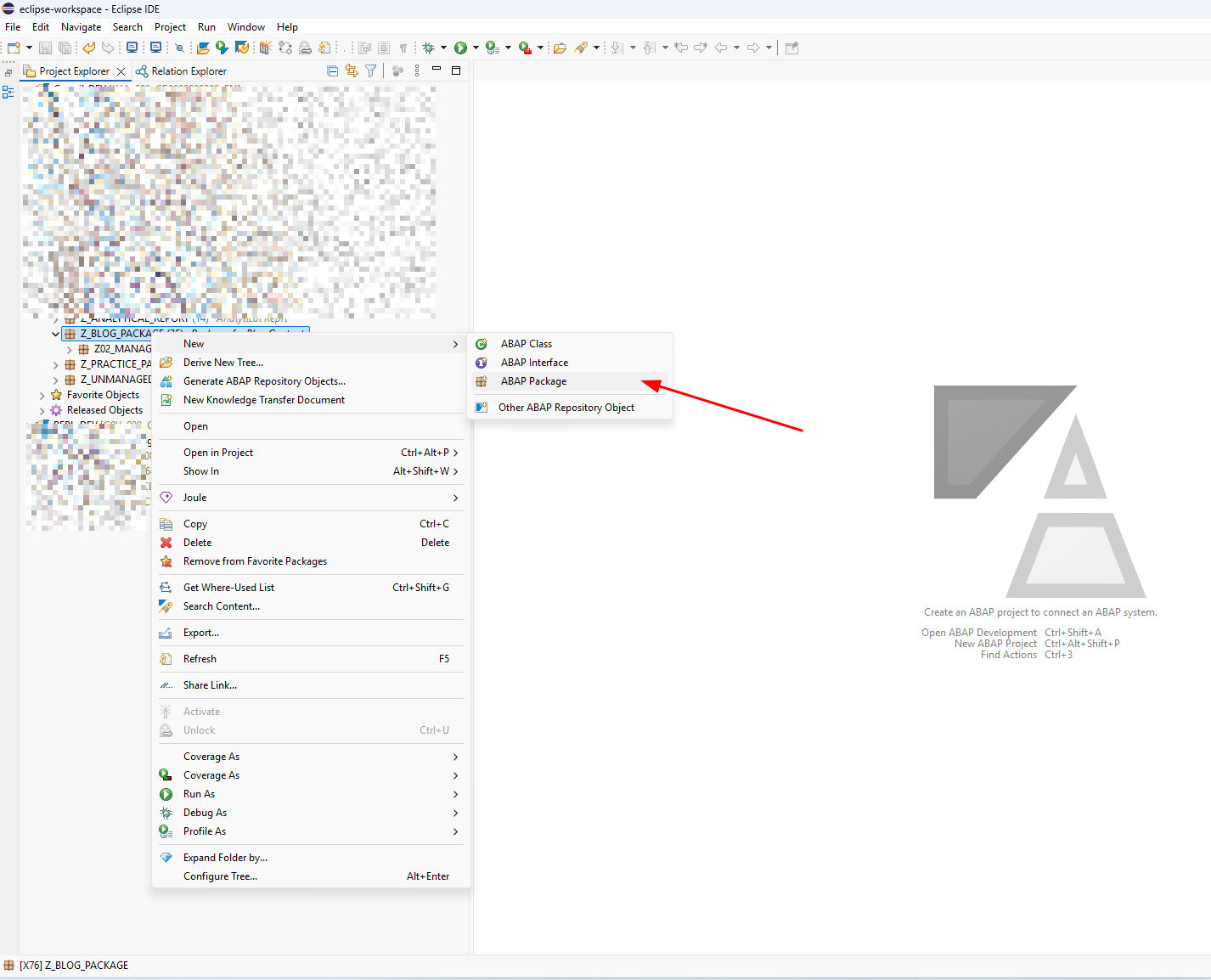Click the Activate ABAP object toolbar icon
The height and width of the screenshot is (980, 1211).
[x=265, y=48]
